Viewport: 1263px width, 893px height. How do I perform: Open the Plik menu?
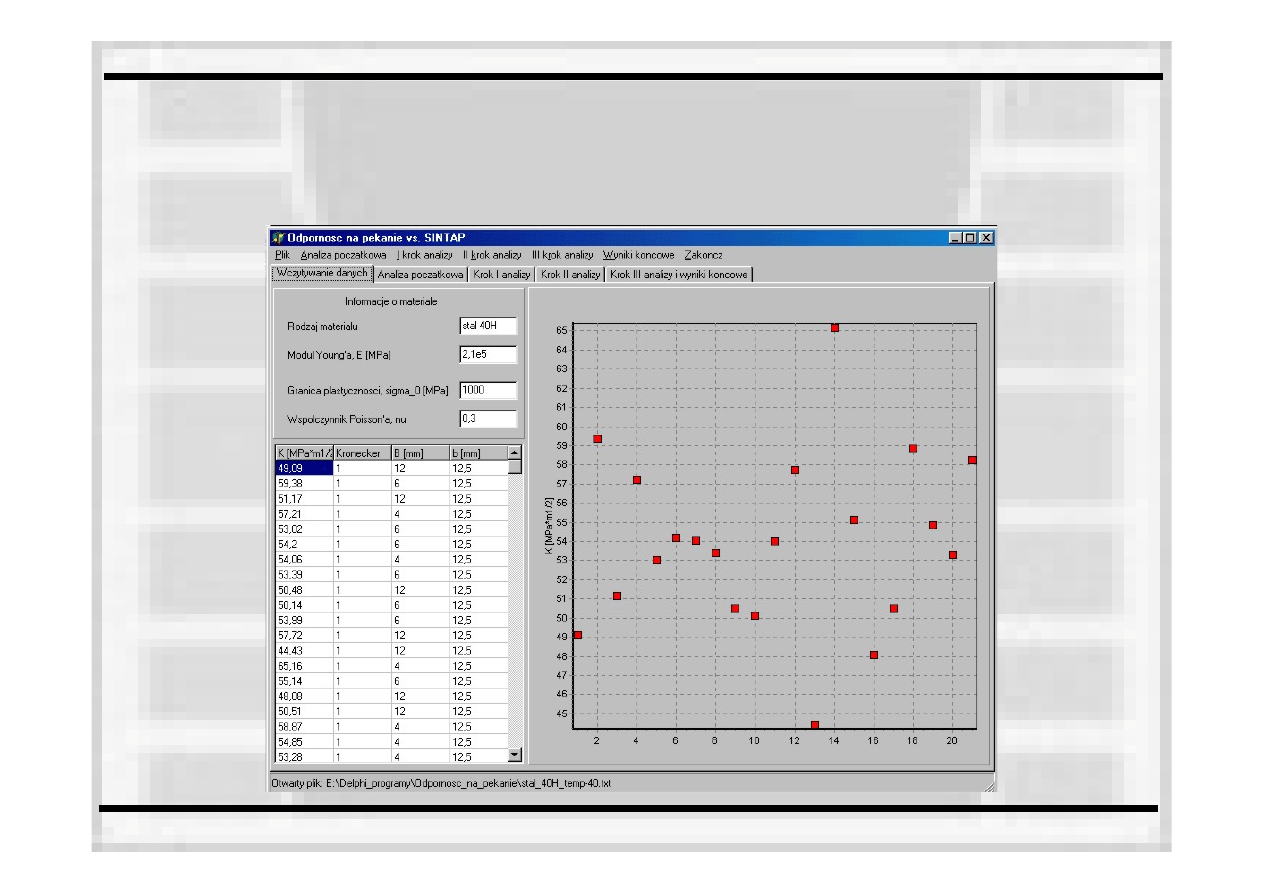[x=282, y=255]
